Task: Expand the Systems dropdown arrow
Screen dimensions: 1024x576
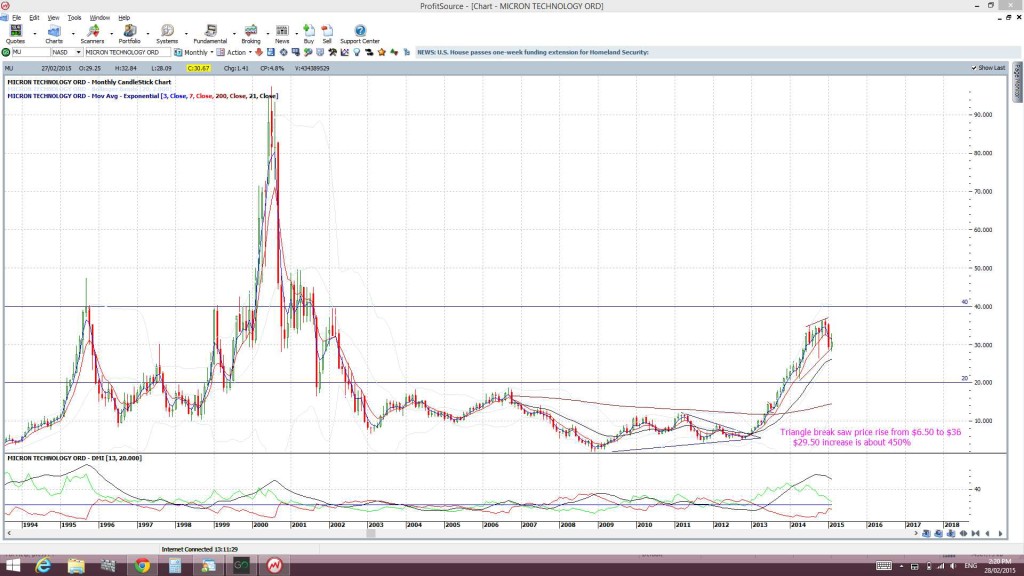Action: [186, 34]
